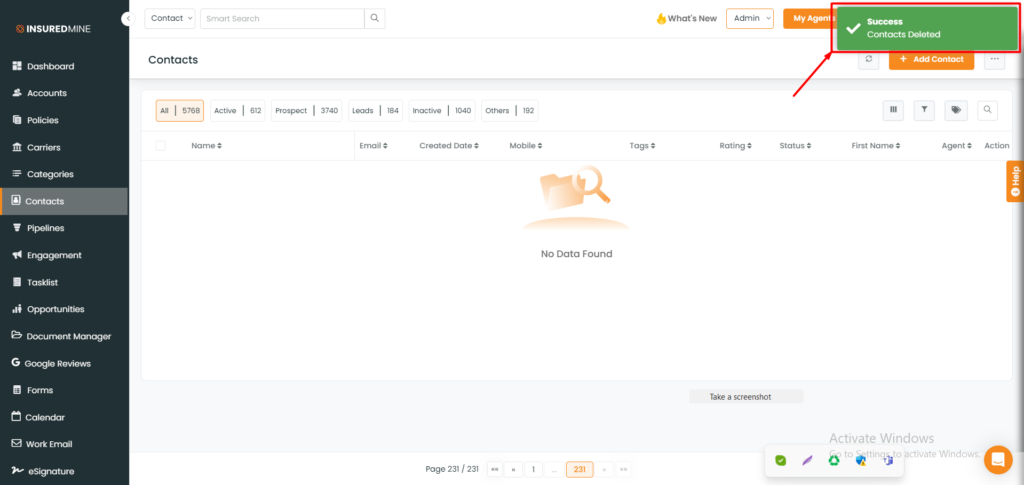Sort by First Name column
The image size is (1024, 485).
click(x=876, y=146)
